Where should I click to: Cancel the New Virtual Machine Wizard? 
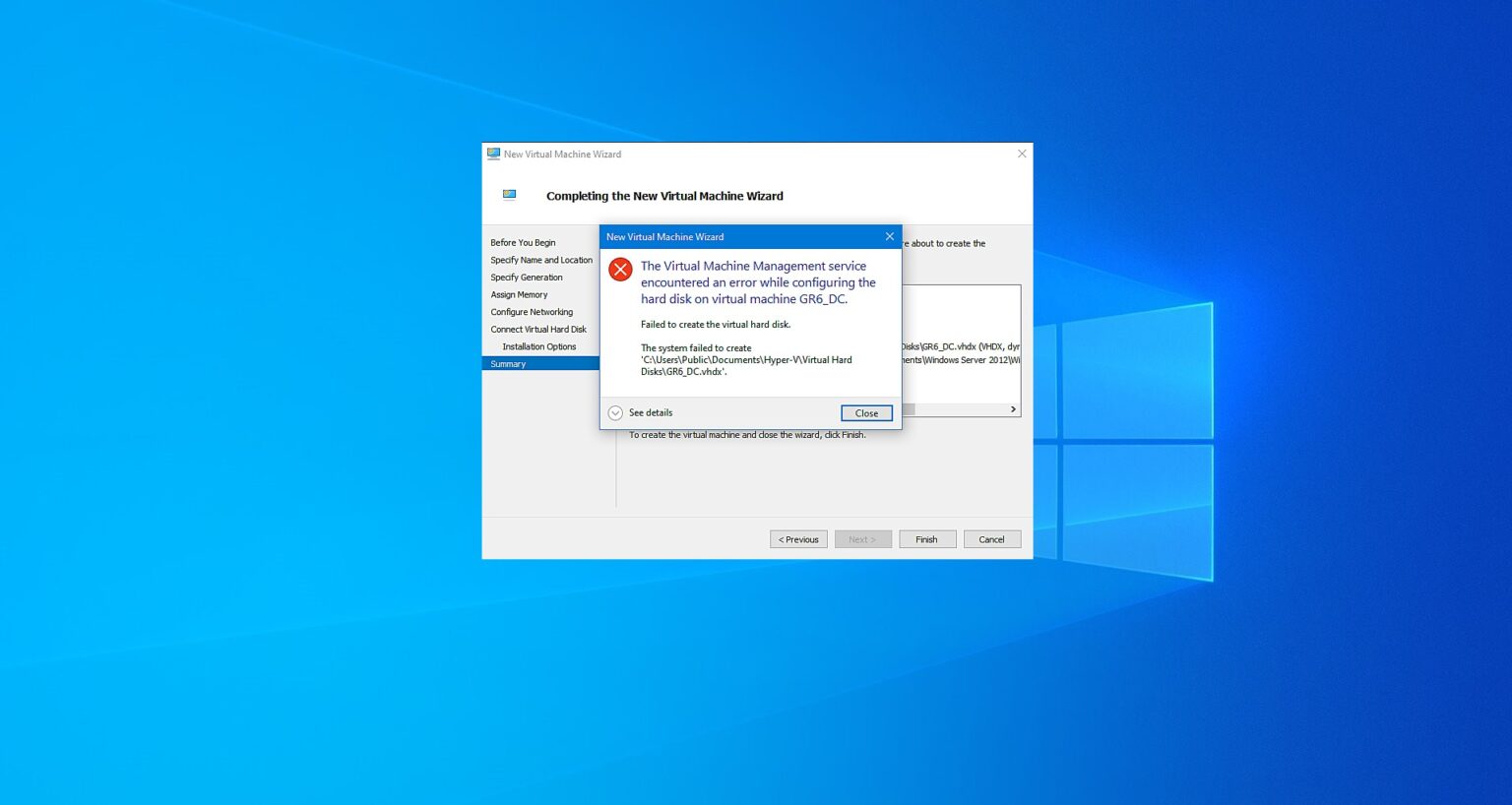(x=991, y=538)
